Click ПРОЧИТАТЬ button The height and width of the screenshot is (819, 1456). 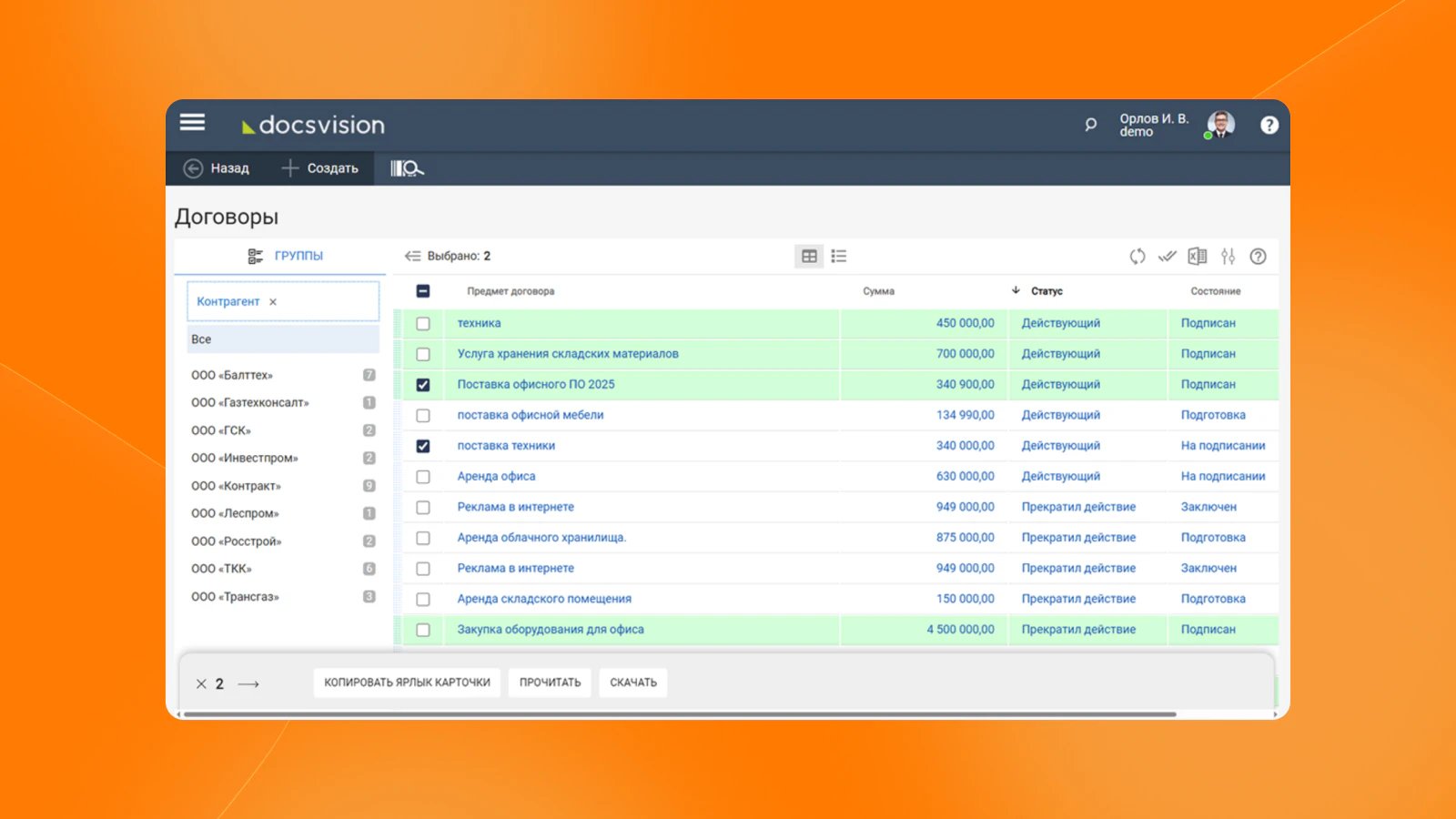tap(550, 682)
